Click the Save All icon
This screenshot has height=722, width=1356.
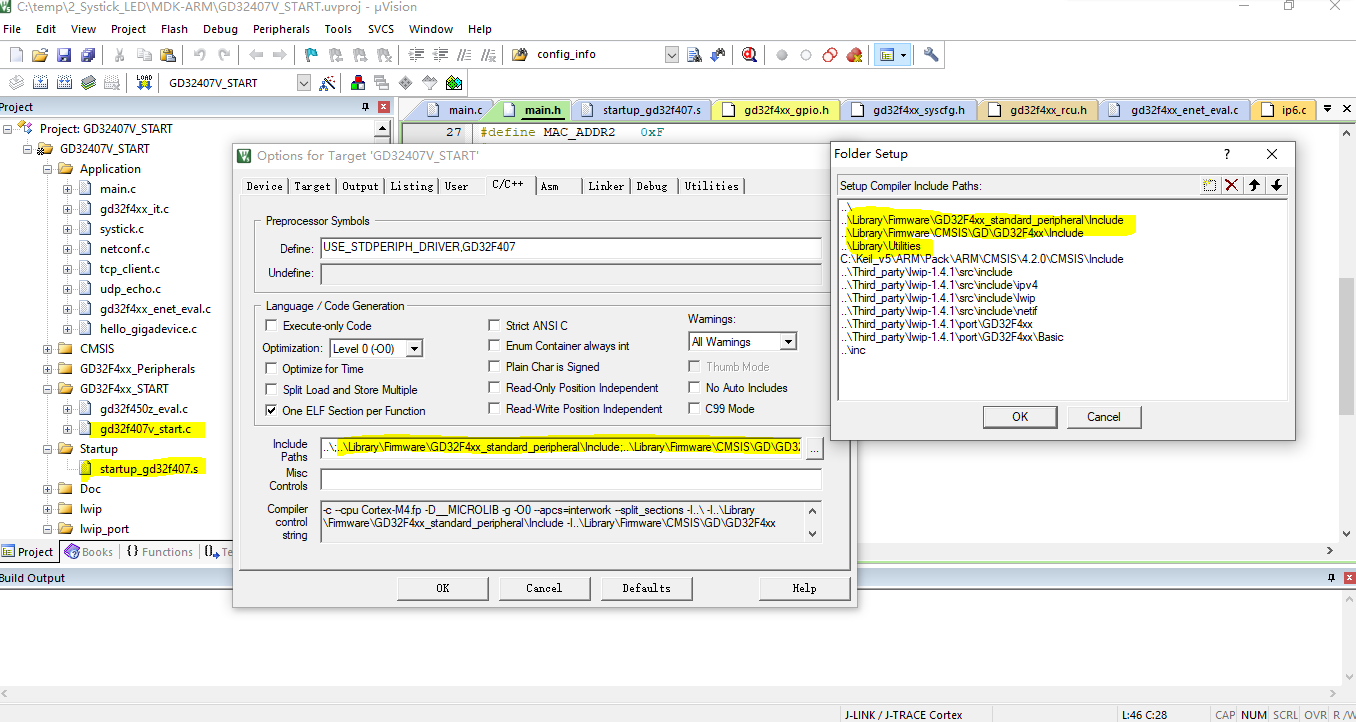tap(88, 55)
